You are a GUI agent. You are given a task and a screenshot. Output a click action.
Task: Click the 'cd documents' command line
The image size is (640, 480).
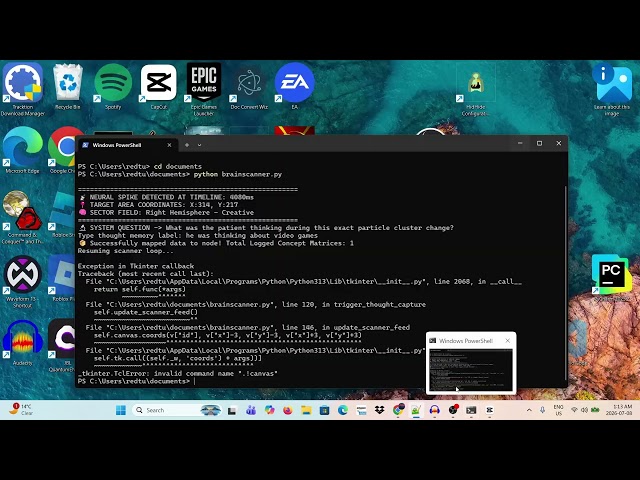(x=140, y=167)
